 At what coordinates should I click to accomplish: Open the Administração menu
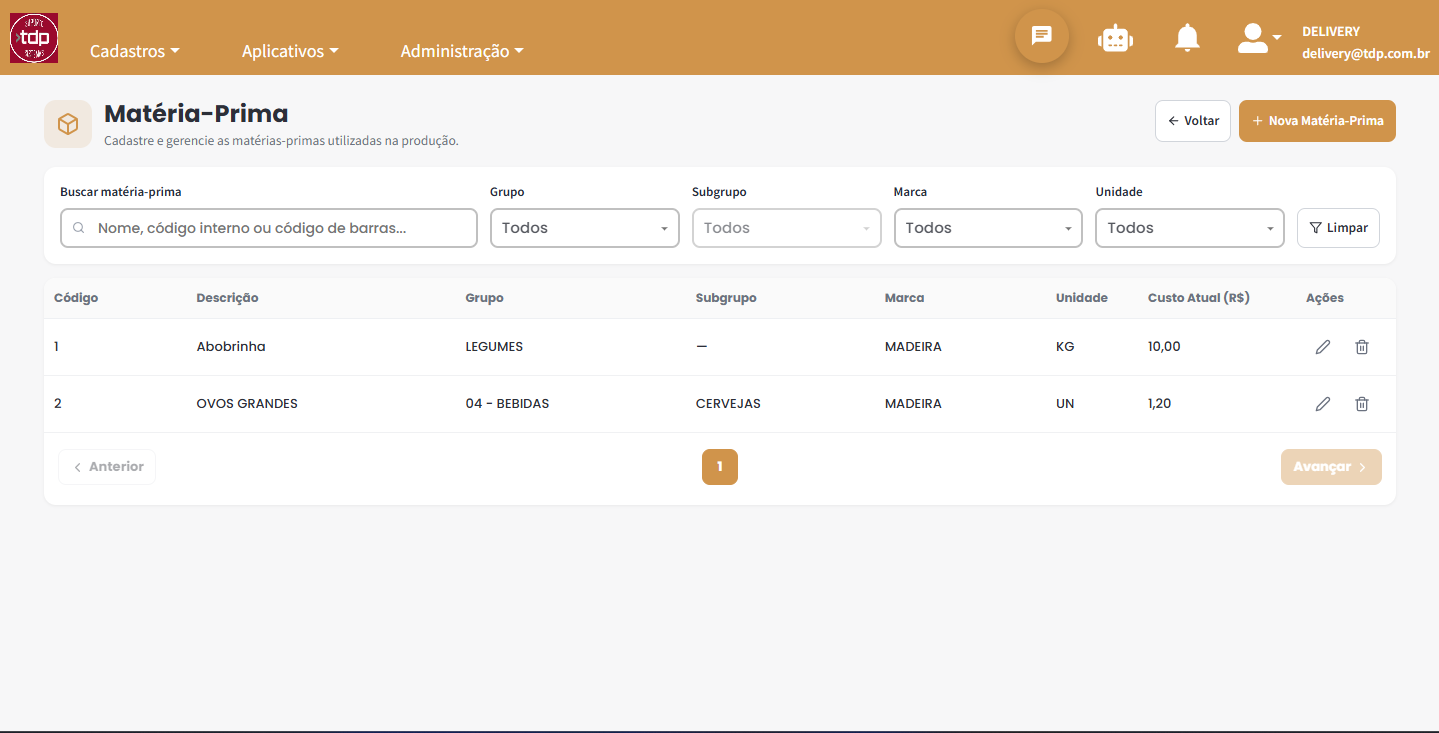point(462,51)
